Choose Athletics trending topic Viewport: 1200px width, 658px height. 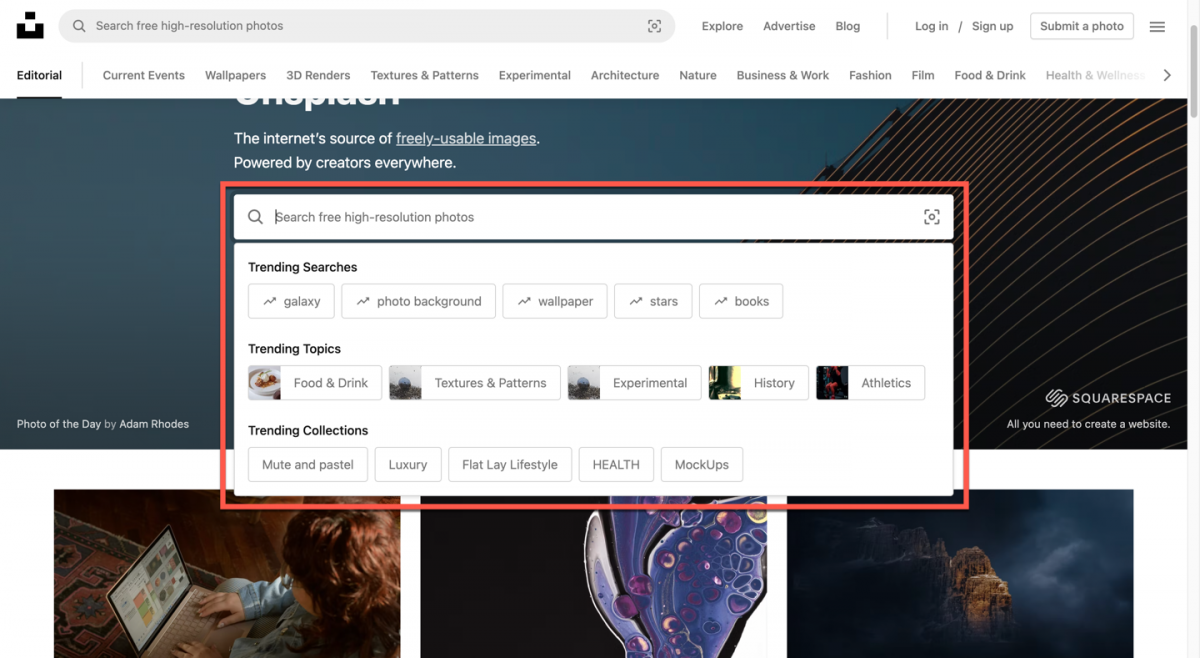click(x=871, y=383)
